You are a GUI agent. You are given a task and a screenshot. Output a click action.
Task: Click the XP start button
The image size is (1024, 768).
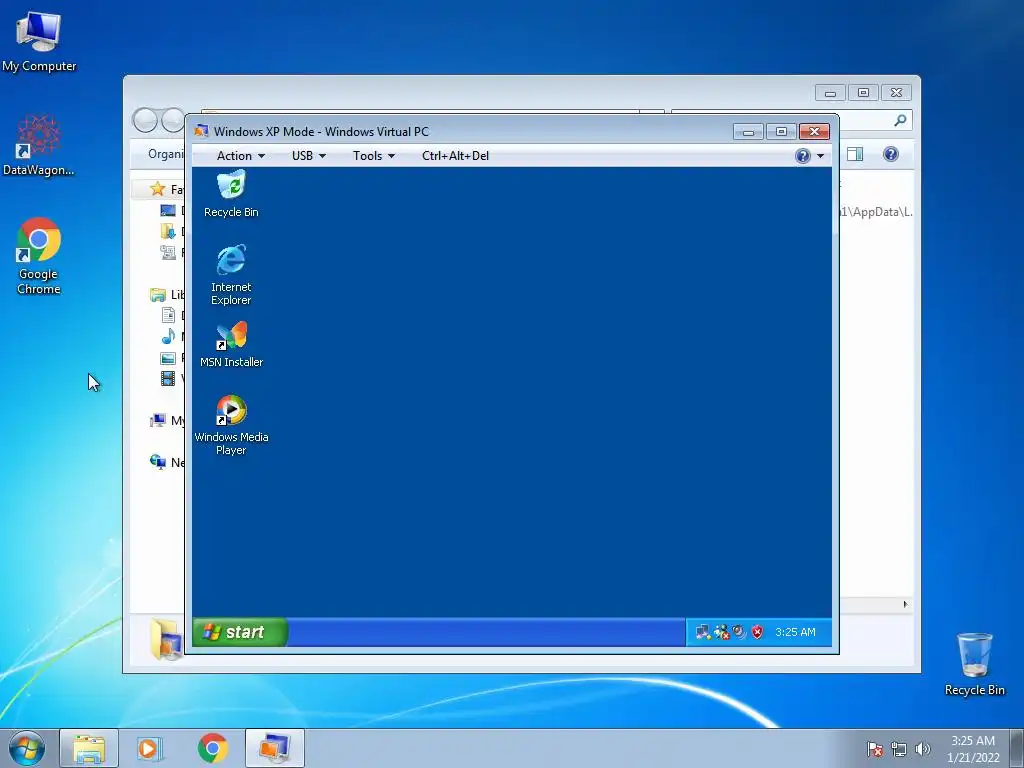[240, 632]
